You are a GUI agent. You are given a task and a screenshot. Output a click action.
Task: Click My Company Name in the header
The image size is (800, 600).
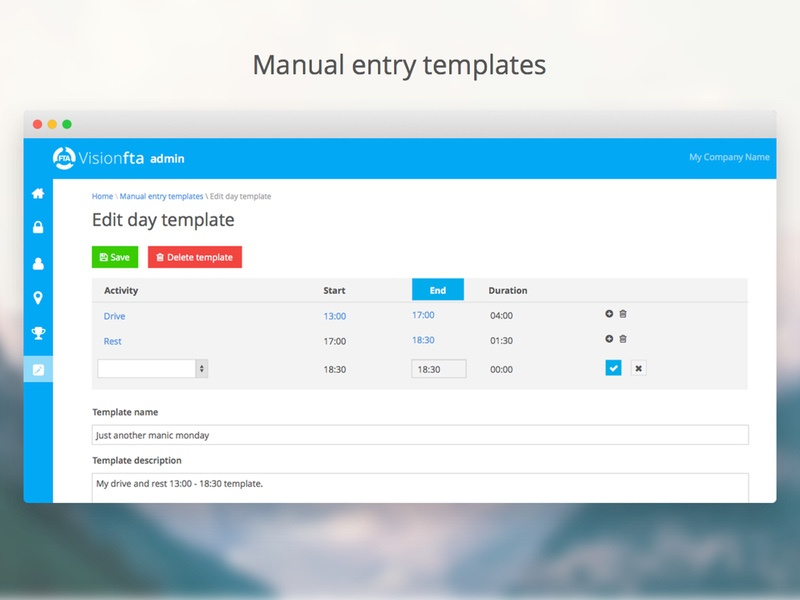pyautogui.click(x=727, y=157)
